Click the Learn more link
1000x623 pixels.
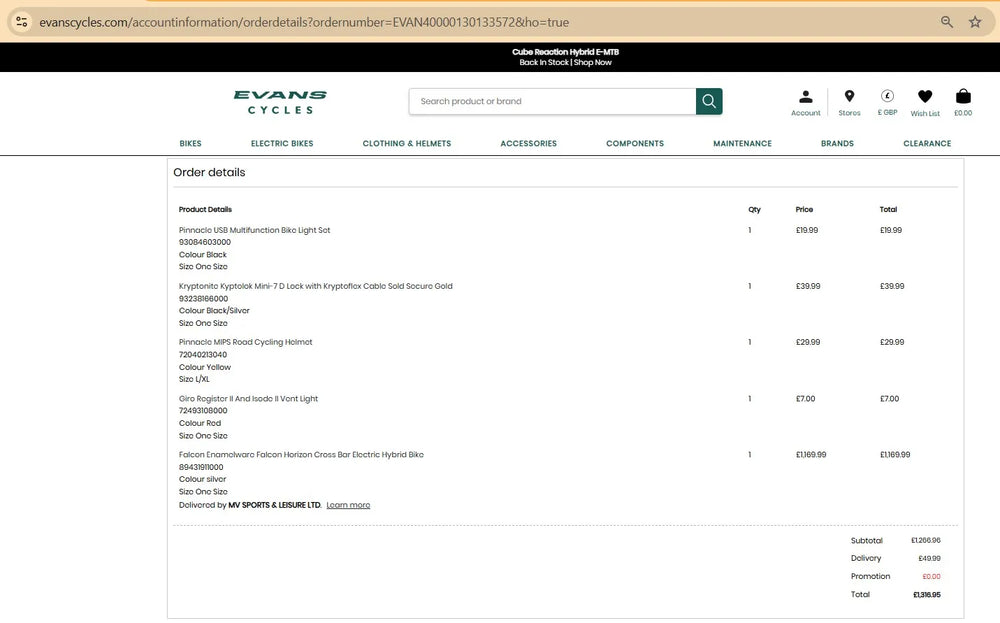[348, 505]
